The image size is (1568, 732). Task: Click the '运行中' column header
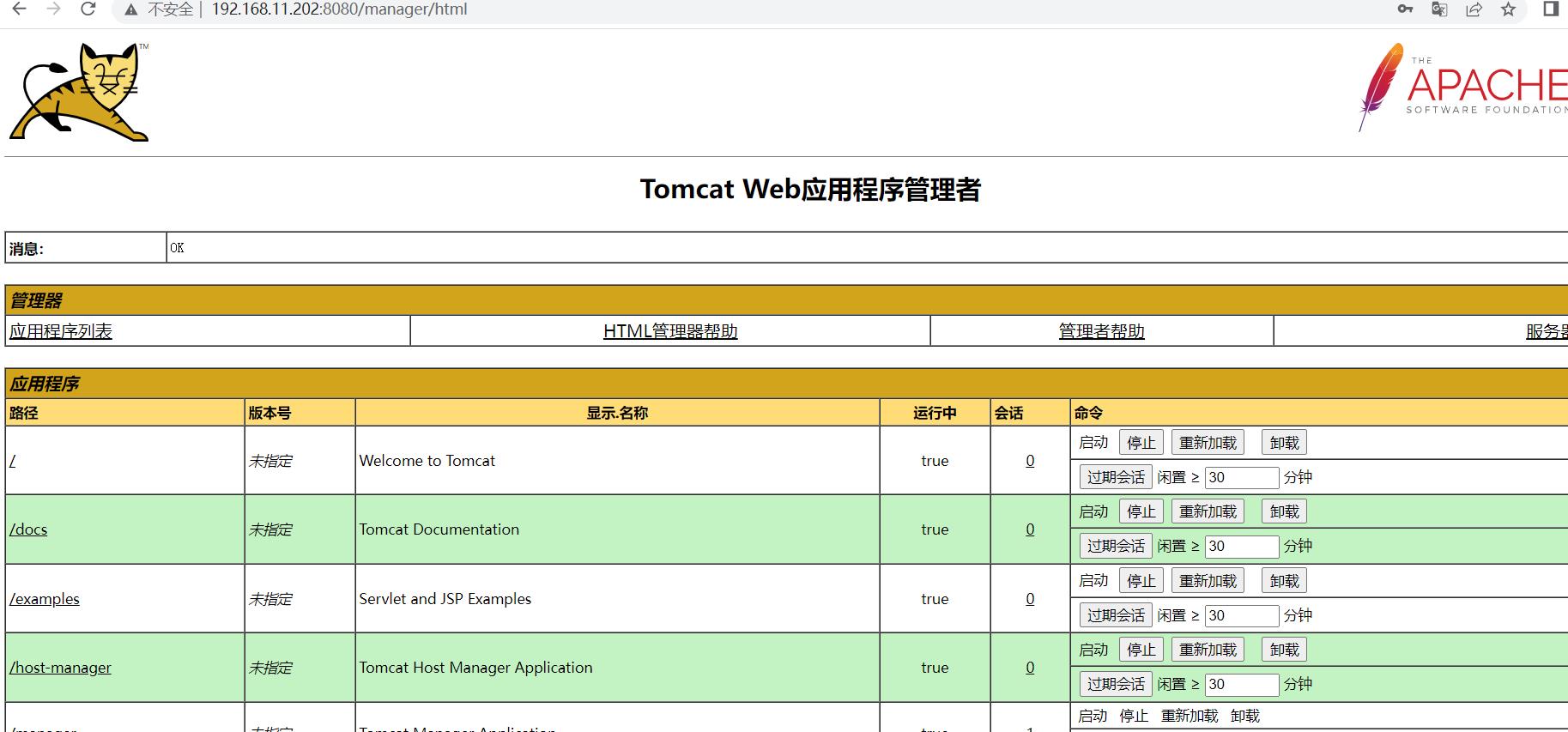coord(935,413)
